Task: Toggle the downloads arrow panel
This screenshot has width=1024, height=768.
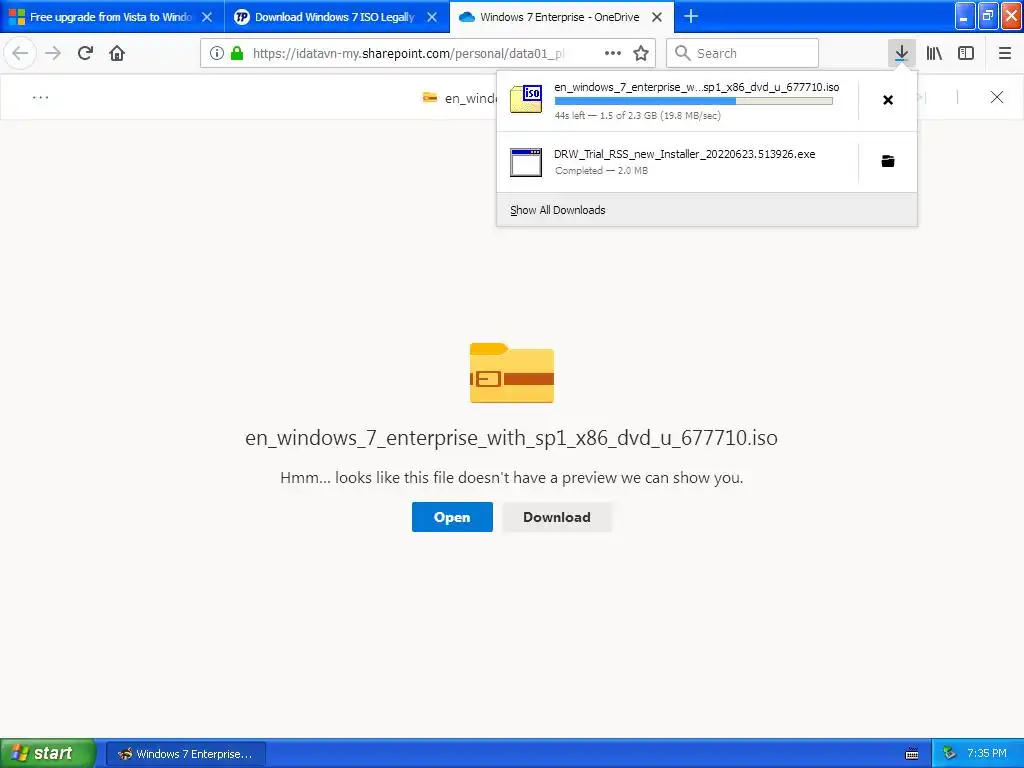Action: [x=901, y=53]
